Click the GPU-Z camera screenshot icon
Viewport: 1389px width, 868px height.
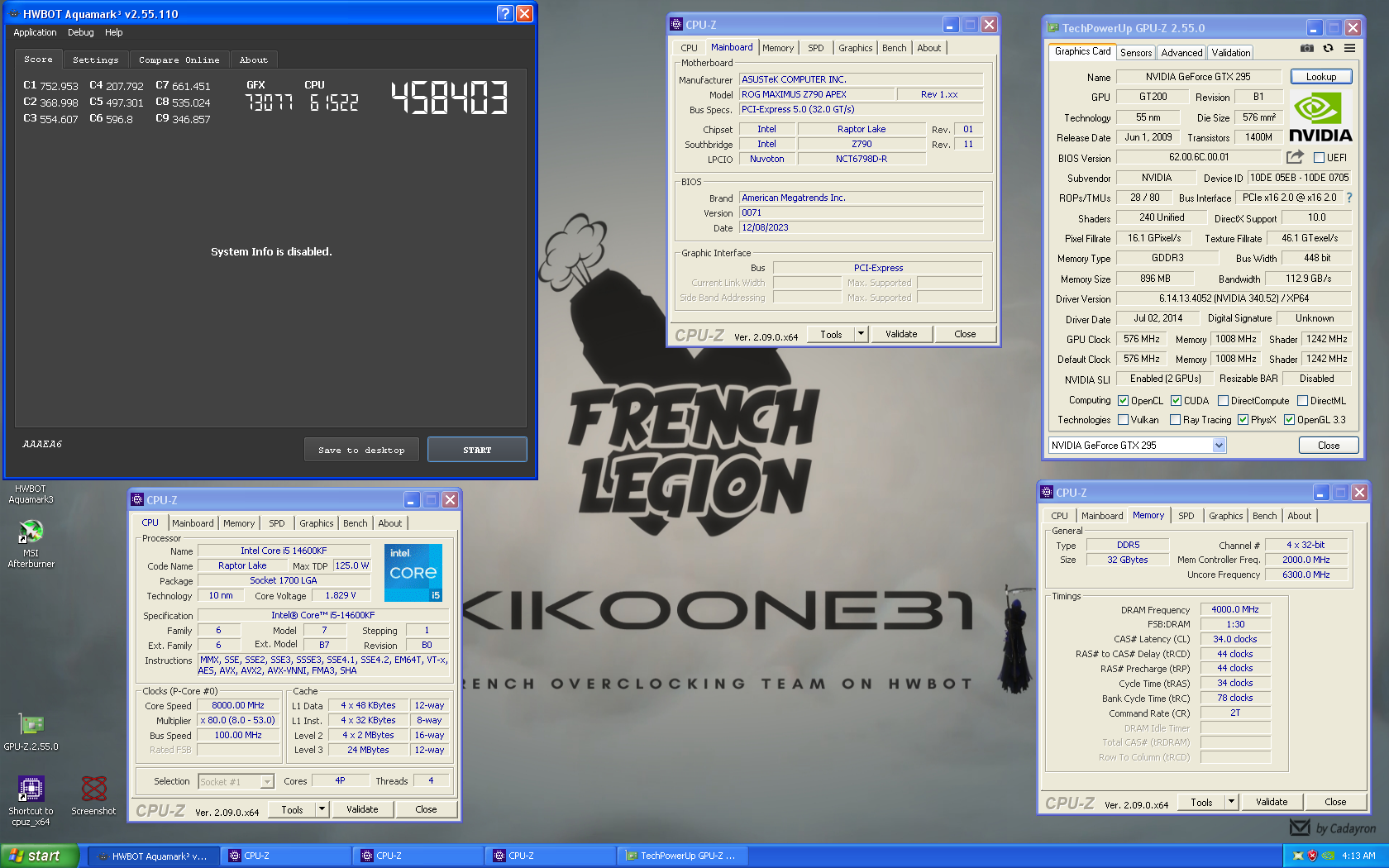(x=1306, y=49)
